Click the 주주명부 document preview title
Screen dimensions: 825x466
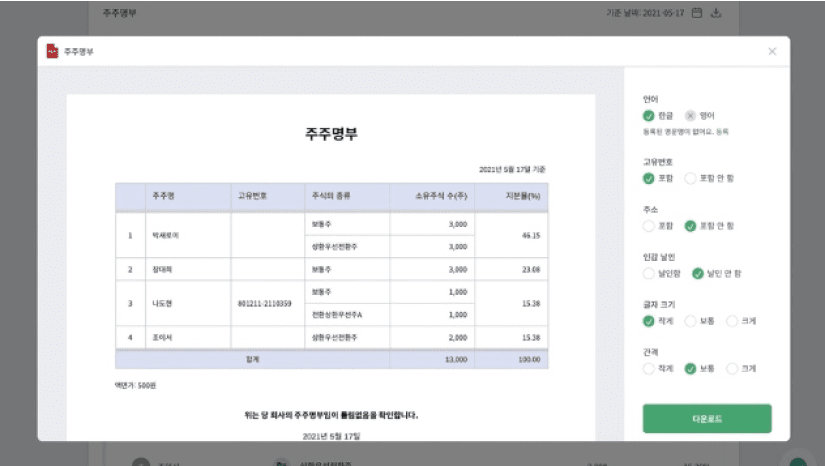(331, 134)
